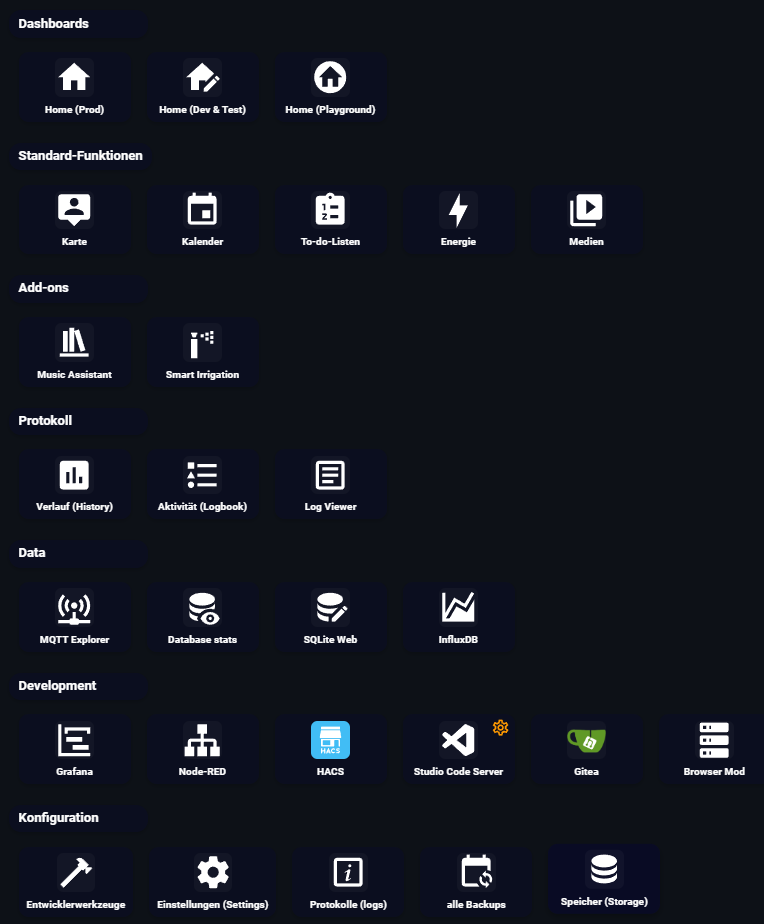764x924 pixels.
Task: Open the green Gitea cup icon
Action: pyautogui.click(x=586, y=740)
